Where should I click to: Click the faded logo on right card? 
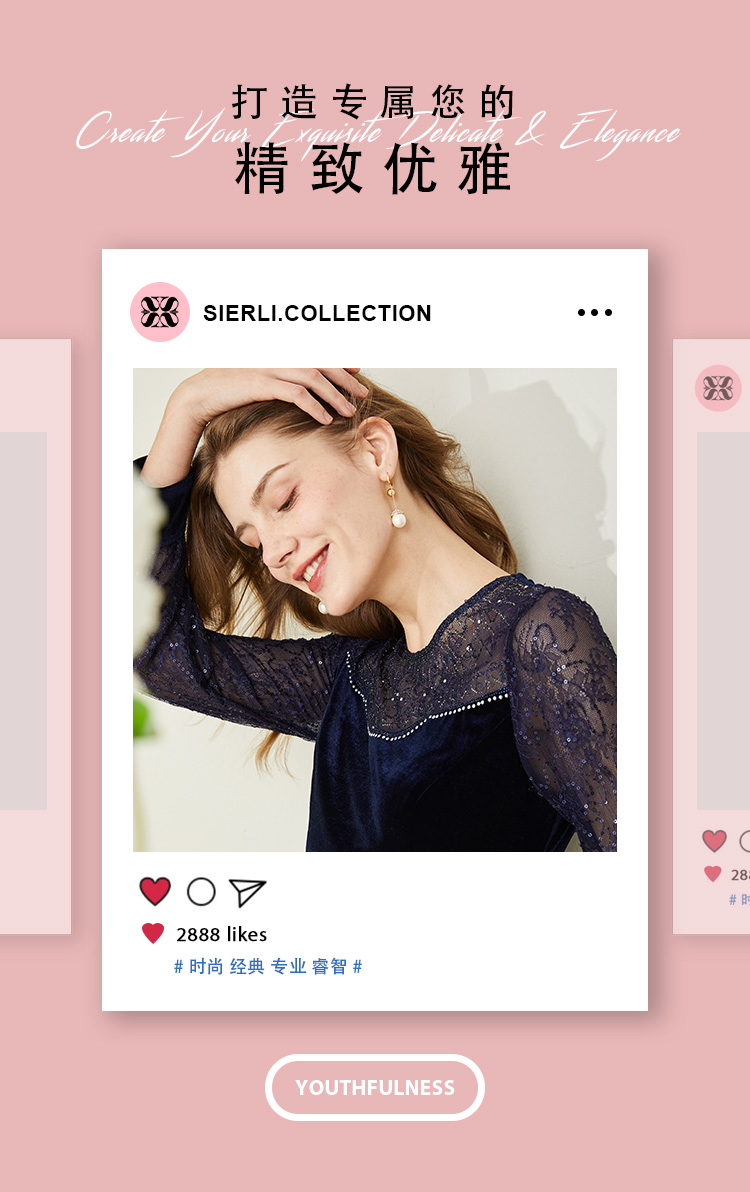[x=718, y=388]
